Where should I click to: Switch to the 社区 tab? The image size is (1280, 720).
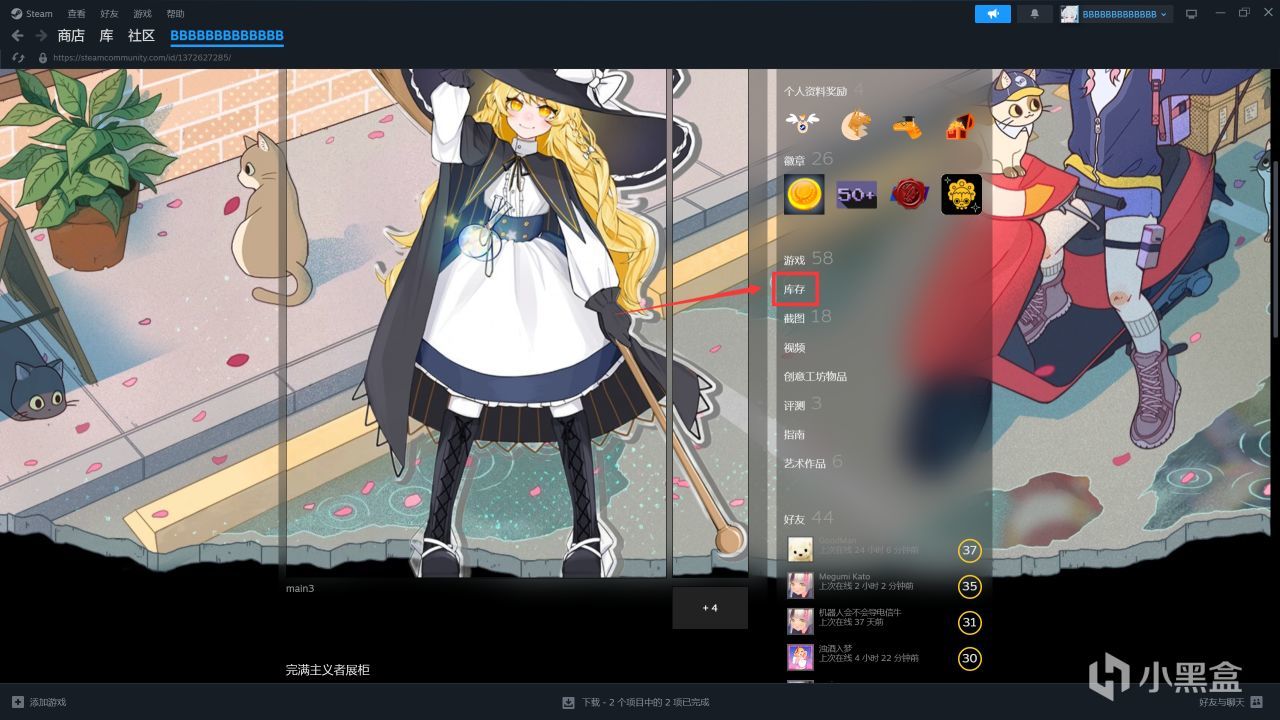(x=142, y=36)
